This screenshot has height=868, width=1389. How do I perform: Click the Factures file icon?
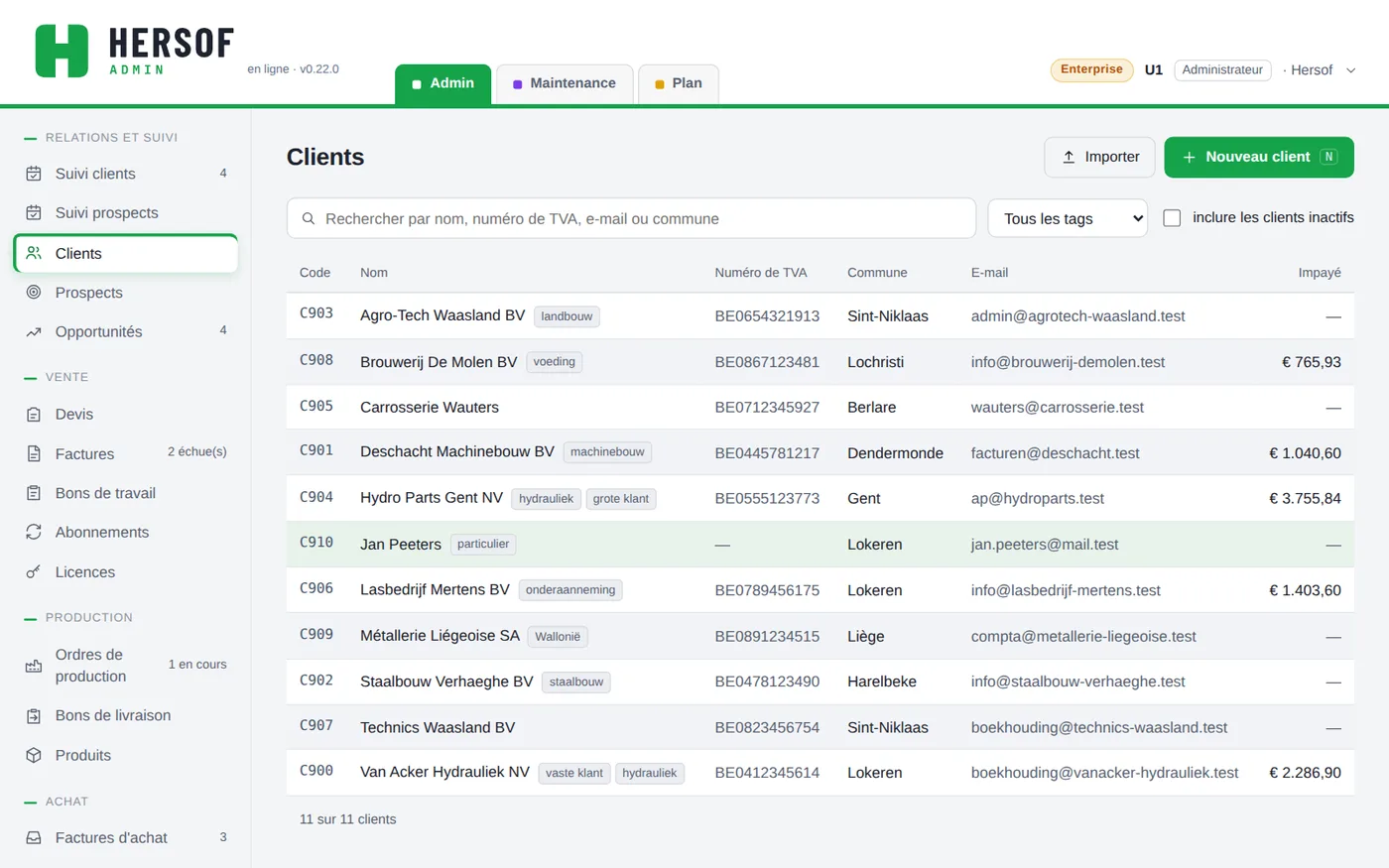tap(34, 454)
